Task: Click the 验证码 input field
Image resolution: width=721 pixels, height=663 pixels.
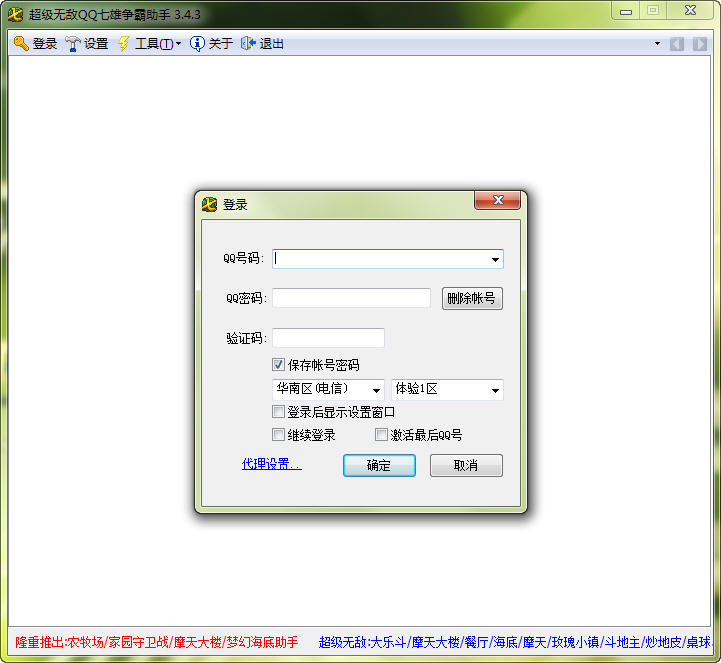Action: point(328,338)
